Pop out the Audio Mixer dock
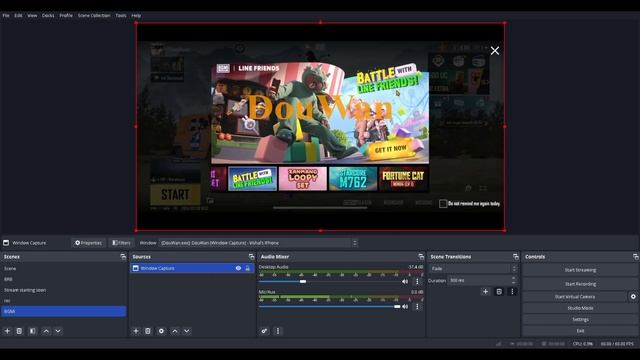The image size is (640, 360). pos(421,257)
